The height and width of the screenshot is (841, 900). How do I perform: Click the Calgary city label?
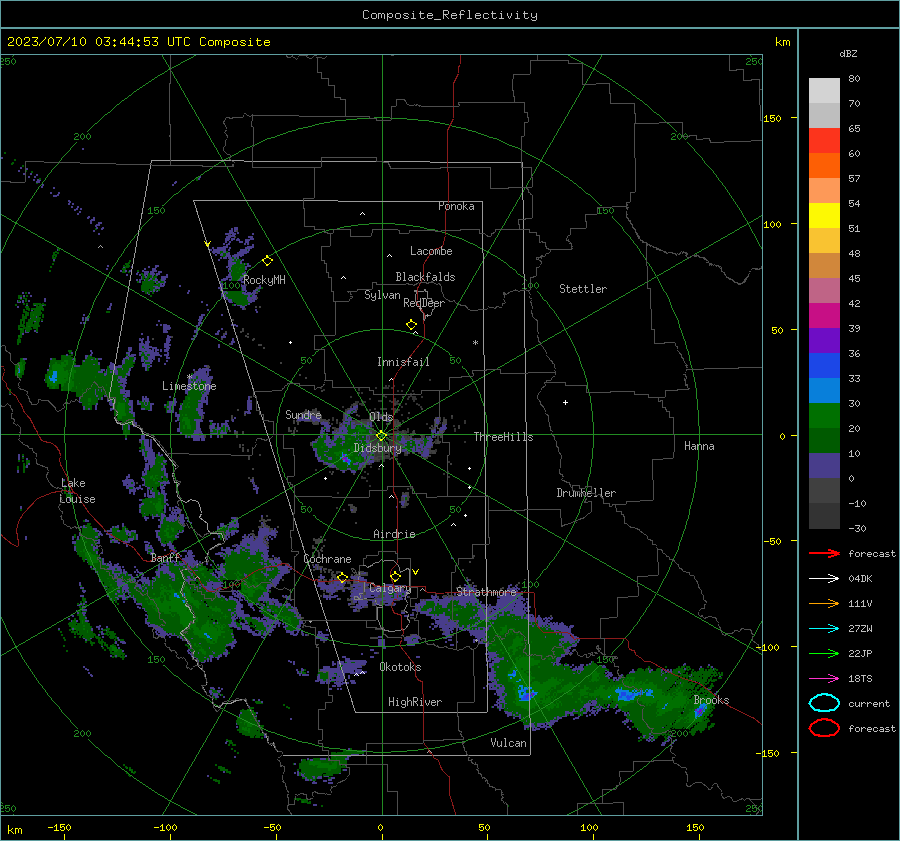[x=390, y=588]
